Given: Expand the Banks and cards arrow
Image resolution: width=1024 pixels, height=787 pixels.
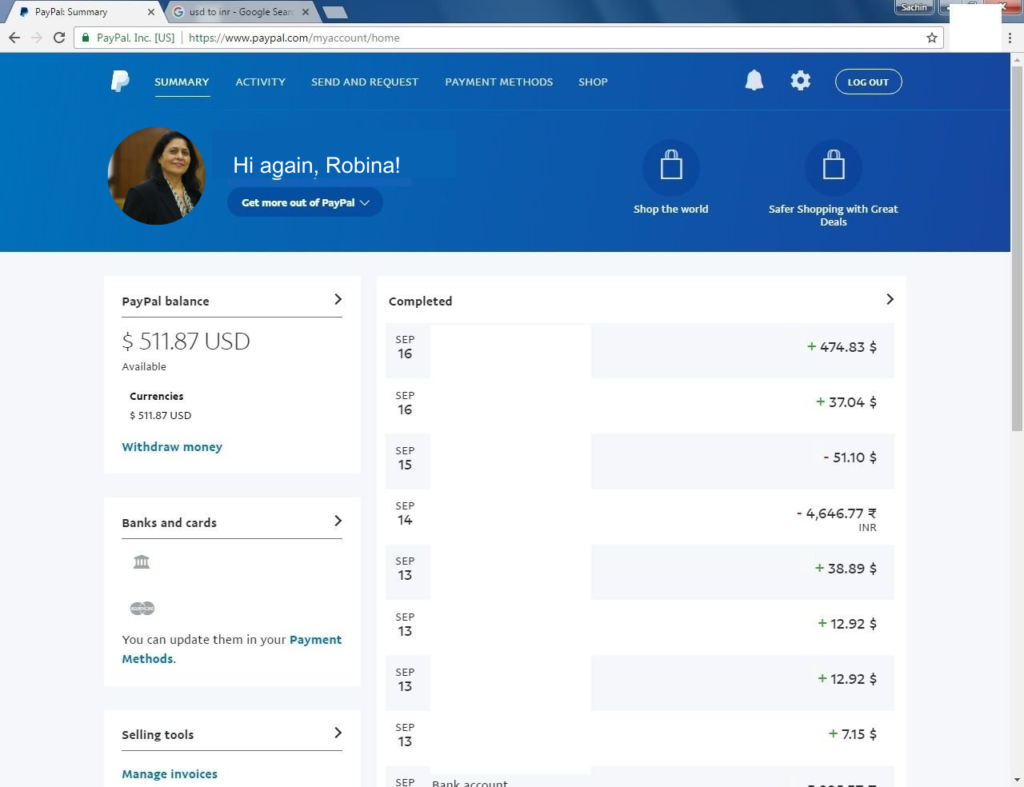Looking at the screenshot, I should pos(338,521).
